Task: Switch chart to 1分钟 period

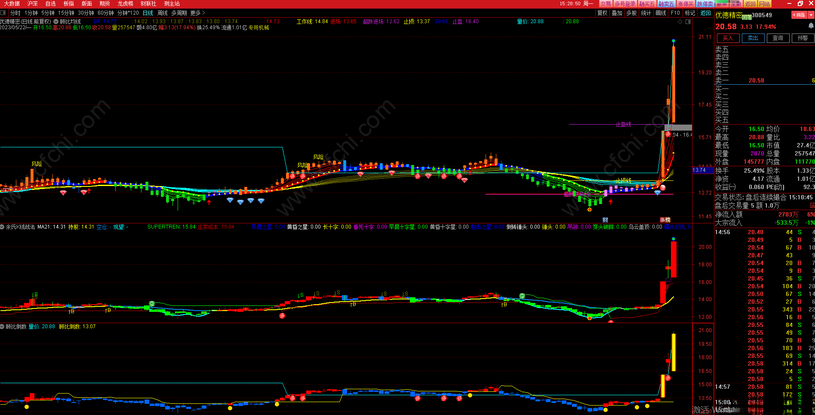Action: point(31,13)
